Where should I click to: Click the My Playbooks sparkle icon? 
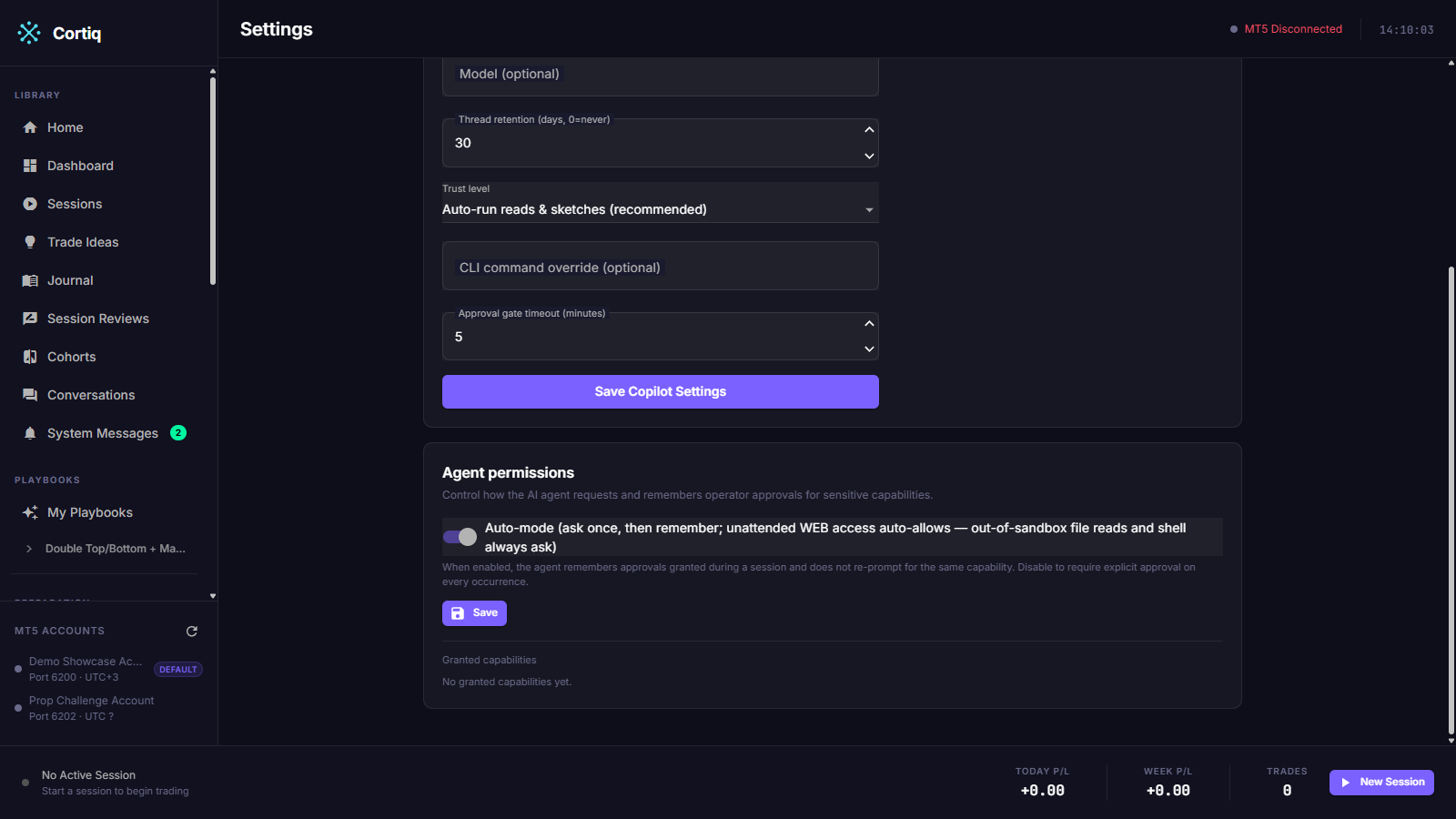point(30,512)
